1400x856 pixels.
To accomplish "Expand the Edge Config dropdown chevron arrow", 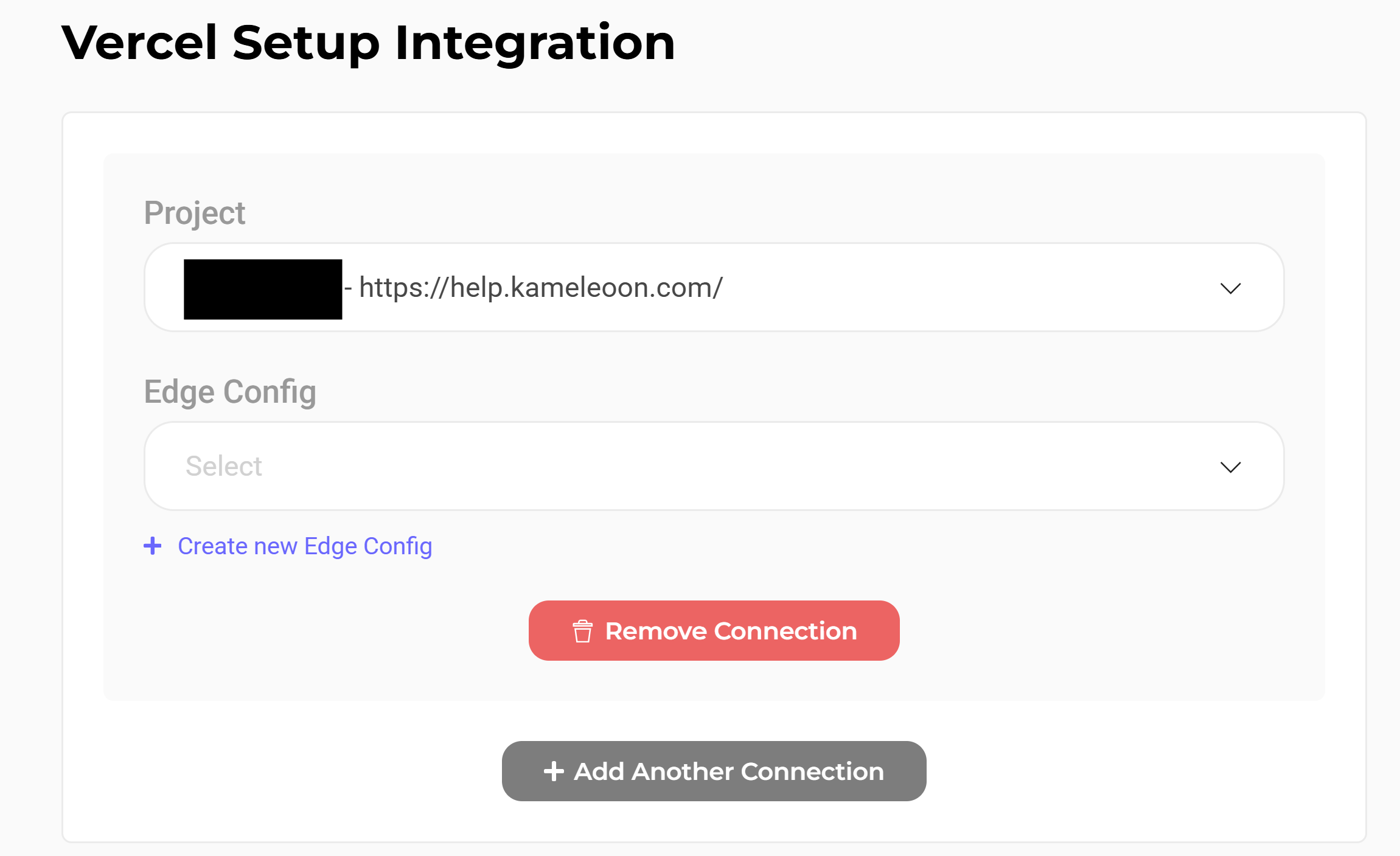I will [1230, 467].
